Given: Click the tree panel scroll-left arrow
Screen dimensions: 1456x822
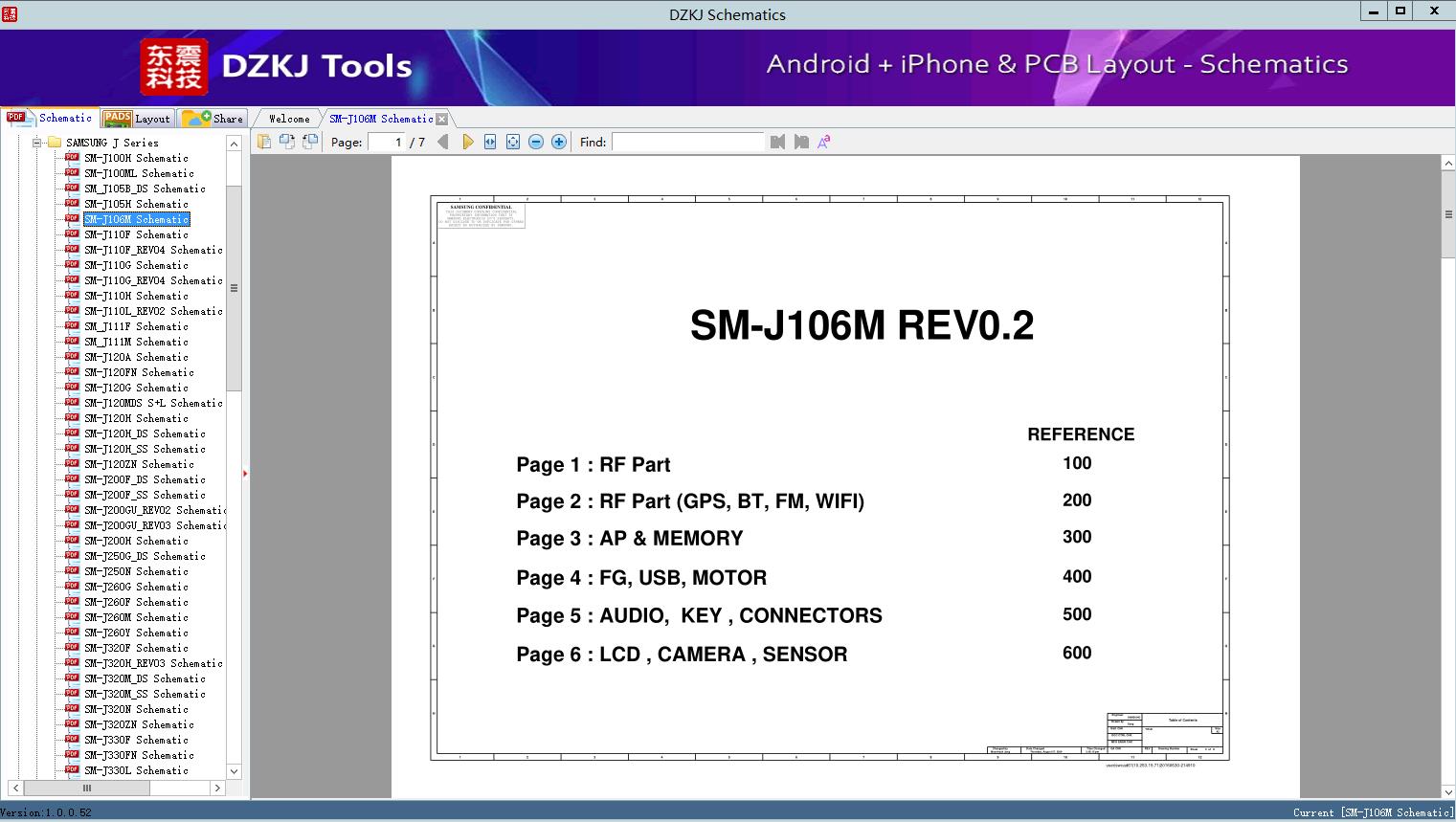Looking at the screenshot, I should pos(13,789).
